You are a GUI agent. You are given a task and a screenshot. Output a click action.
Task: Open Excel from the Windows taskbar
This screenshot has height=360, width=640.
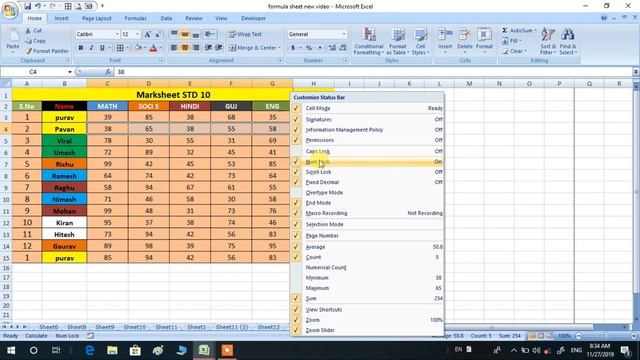point(204,350)
